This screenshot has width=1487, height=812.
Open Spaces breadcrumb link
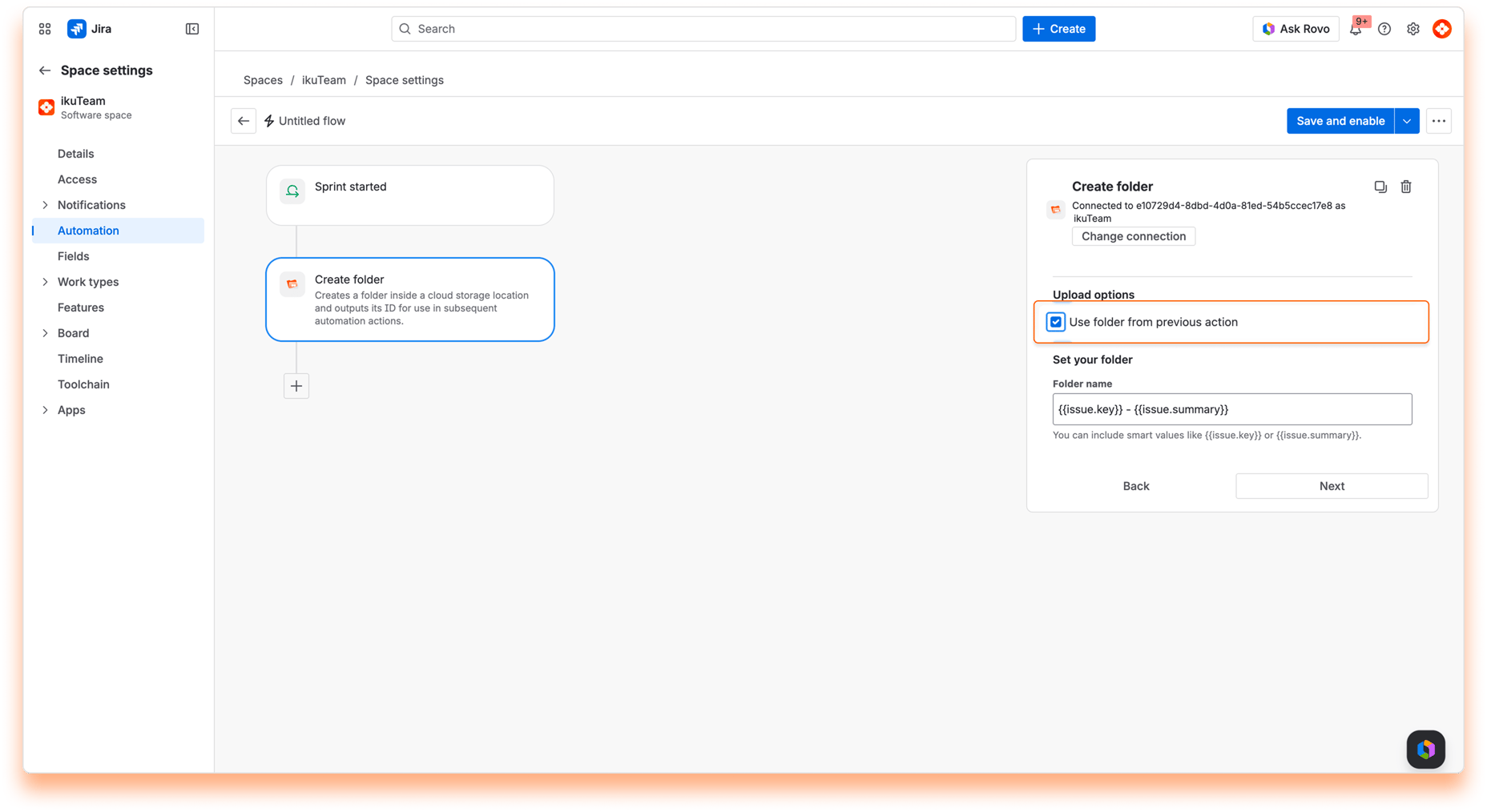click(x=263, y=80)
